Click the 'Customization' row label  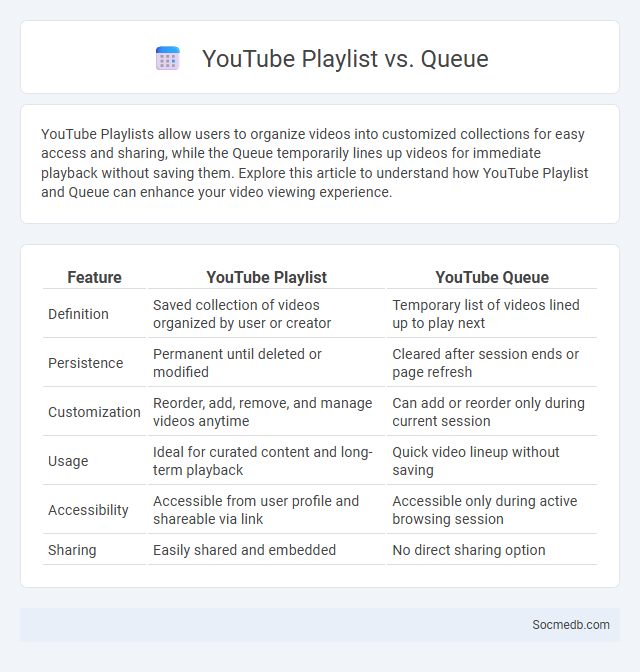pyautogui.click(x=94, y=411)
